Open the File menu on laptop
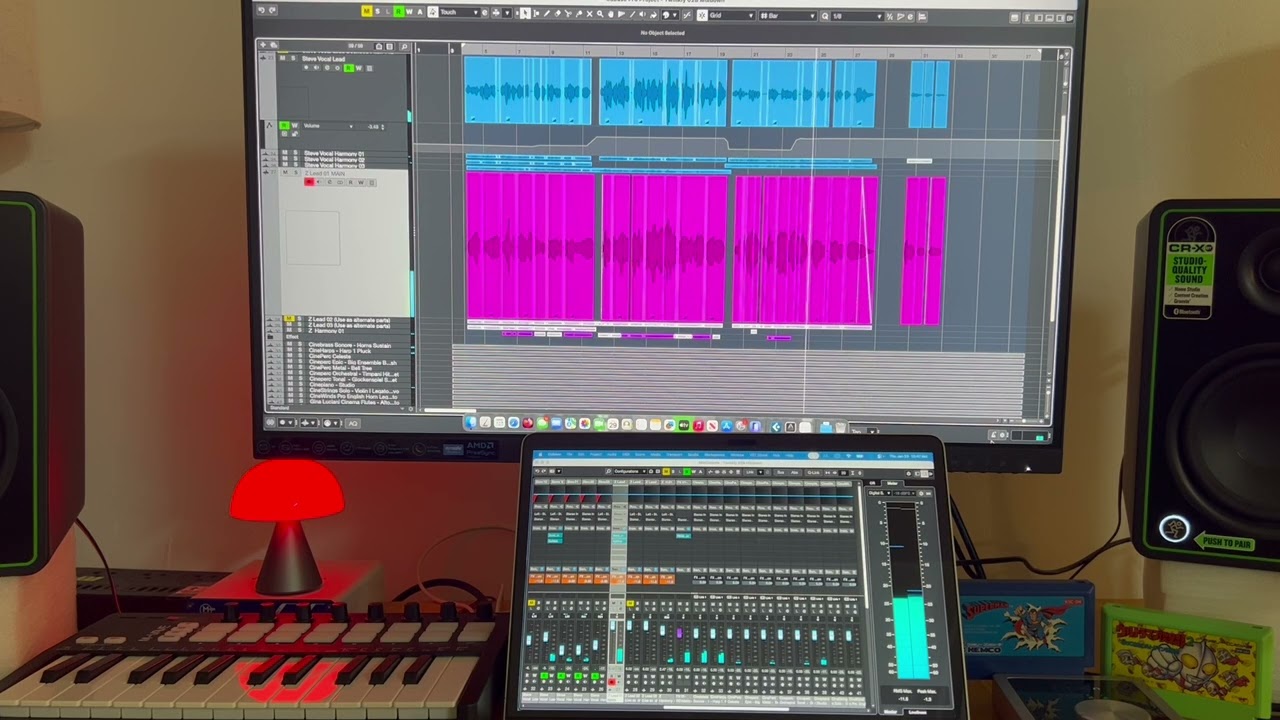Image resolution: width=1280 pixels, height=720 pixels. [569, 454]
